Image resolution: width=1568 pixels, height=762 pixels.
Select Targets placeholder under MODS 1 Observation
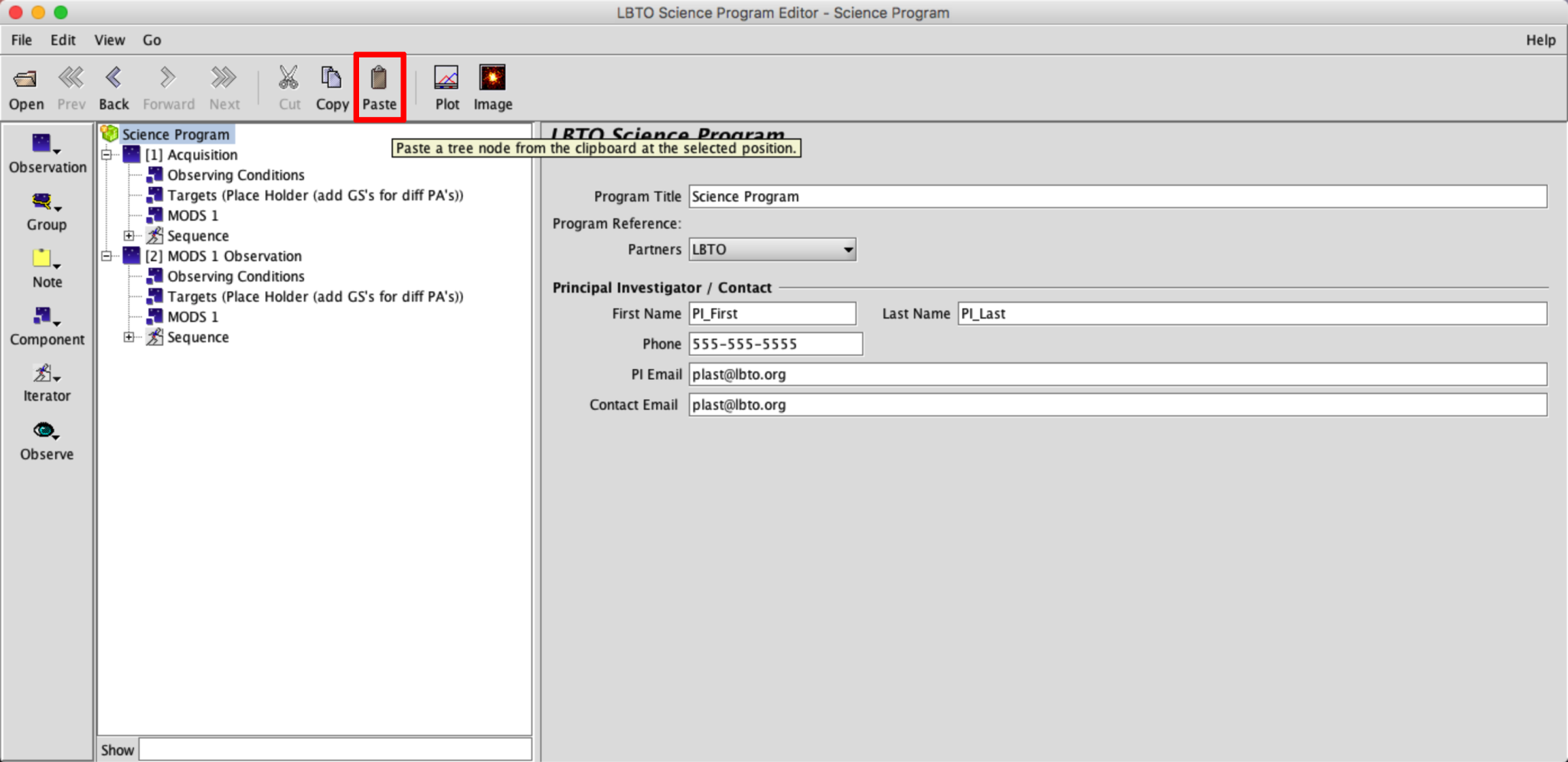click(x=315, y=296)
